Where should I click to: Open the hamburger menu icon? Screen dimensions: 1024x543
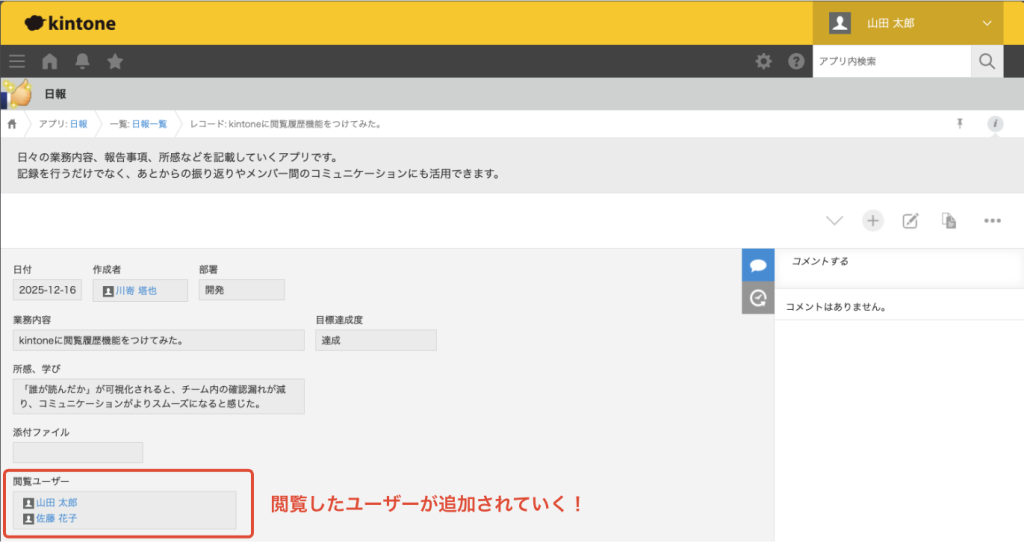(x=17, y=62)
